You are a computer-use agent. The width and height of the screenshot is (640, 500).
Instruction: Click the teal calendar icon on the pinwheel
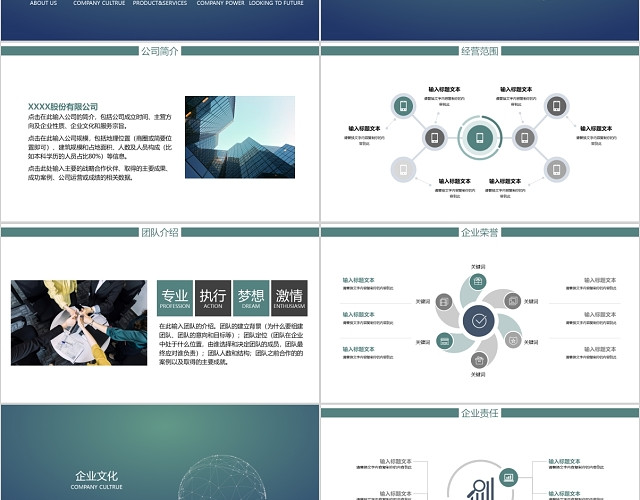[444, 341]
